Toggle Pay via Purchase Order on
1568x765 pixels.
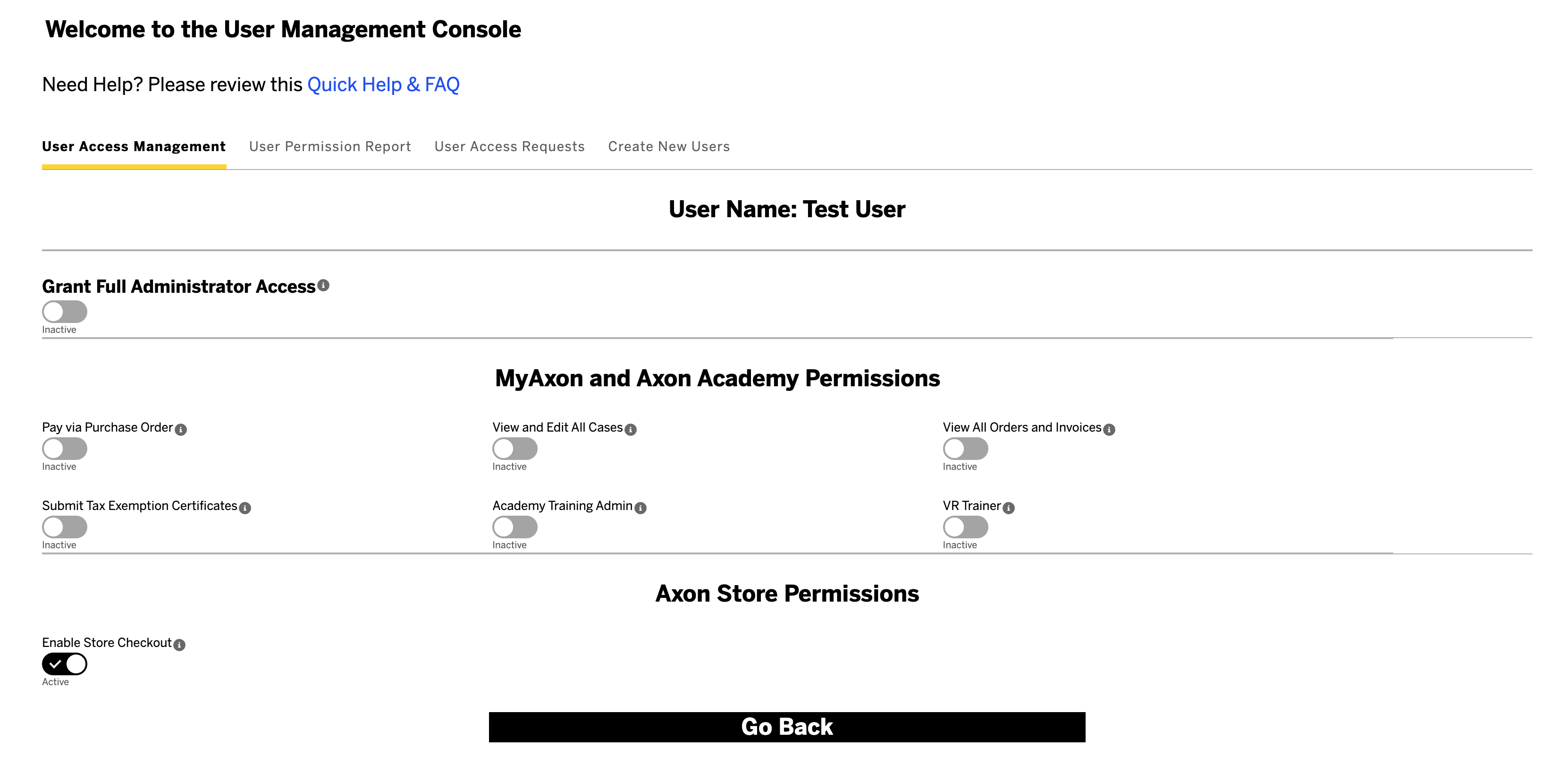coord(64,449)
